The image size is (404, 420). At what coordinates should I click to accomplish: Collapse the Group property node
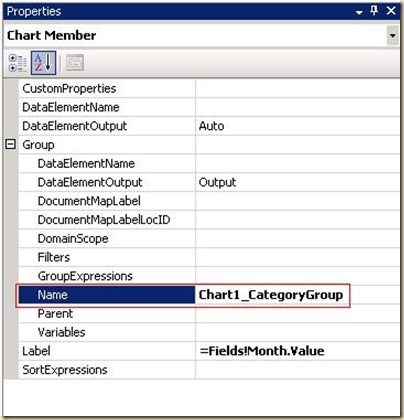point(11,144)
